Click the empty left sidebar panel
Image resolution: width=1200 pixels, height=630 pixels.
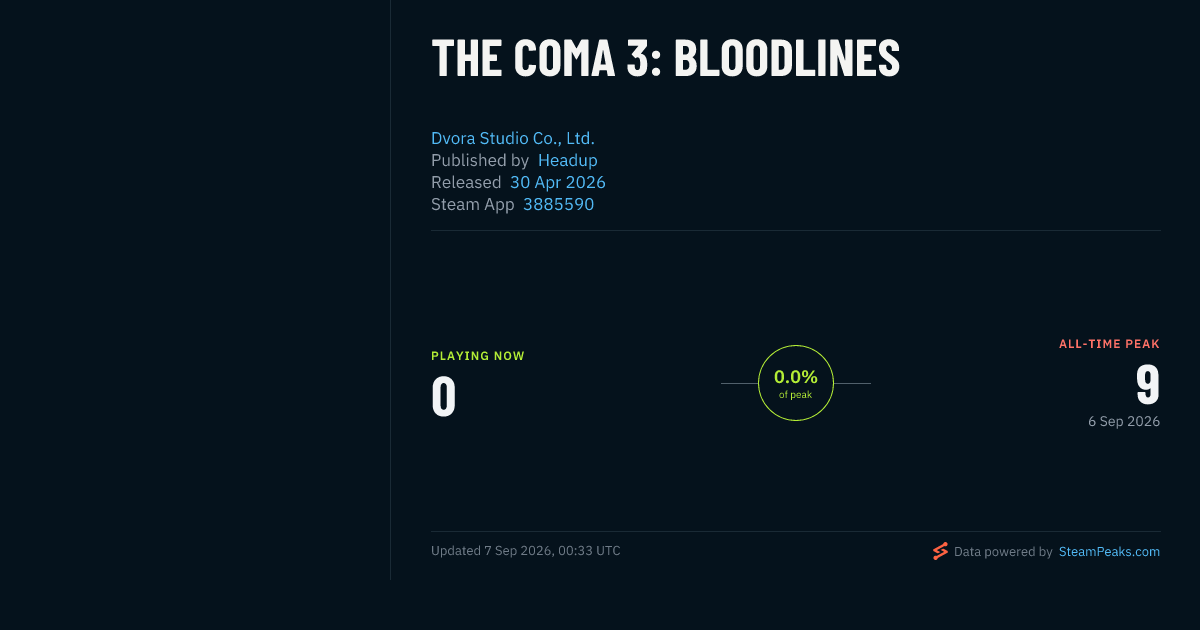click(x=195, y=290)
